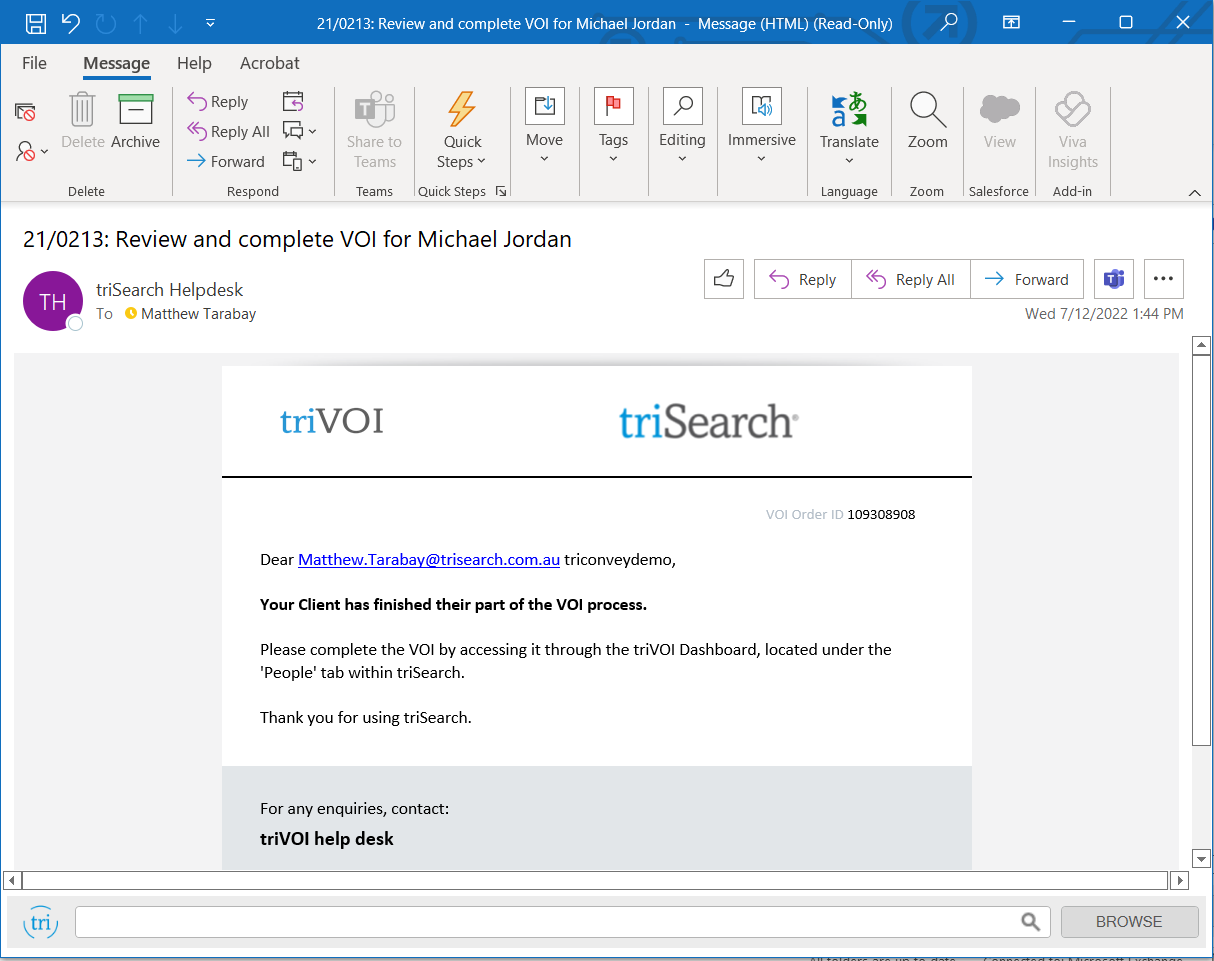Click the BROWSE button in the triSearch bar
The height and width of the screenshot is (961, 1214).
pos(1129,921)
